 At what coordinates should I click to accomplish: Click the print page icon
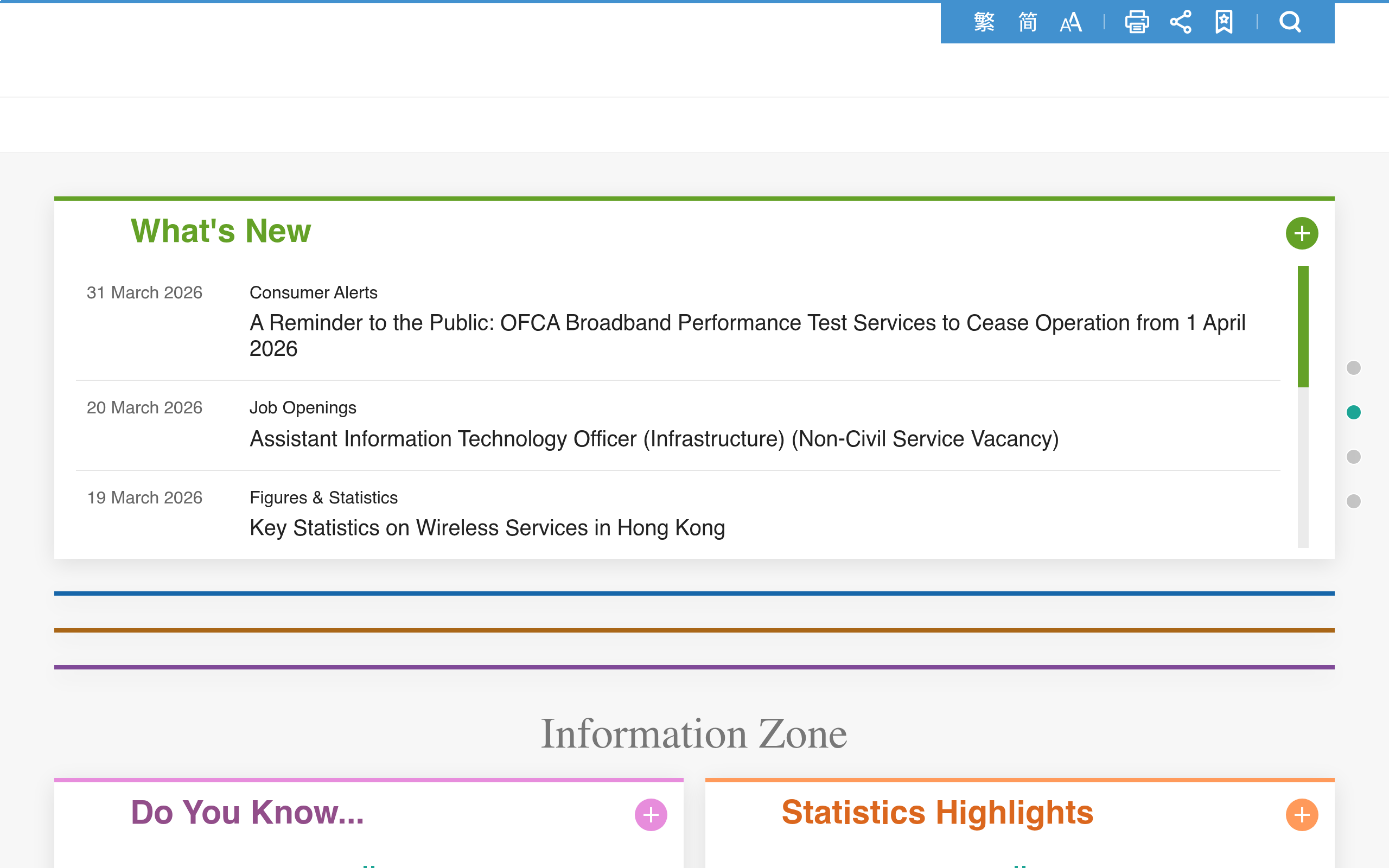click(1137, 22)
